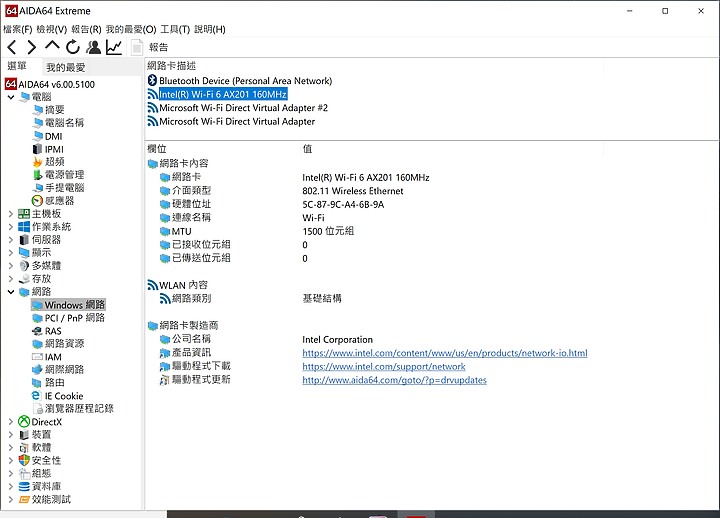Expand the 安全性 tree node
Screen dimensions: 720x518
tap(11, 460)
